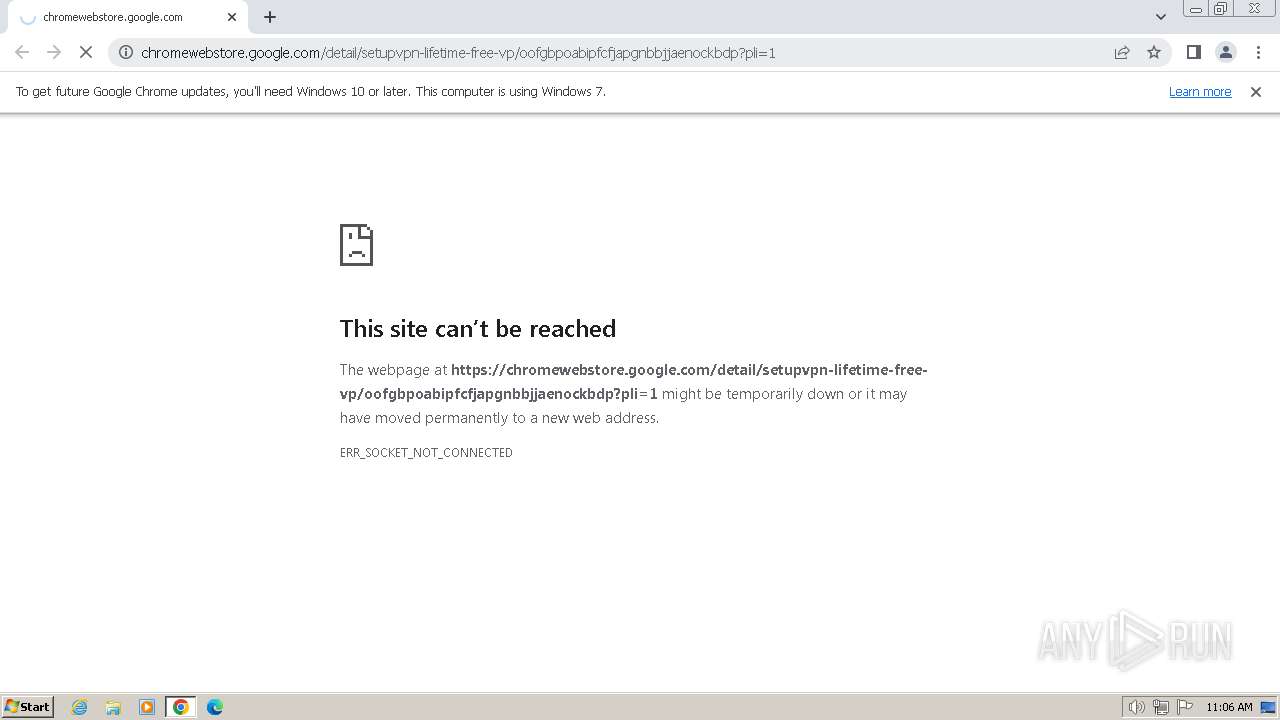1280x720 pixels.
Task: Minimize the Chrome window
Action: coord(1196,9)
